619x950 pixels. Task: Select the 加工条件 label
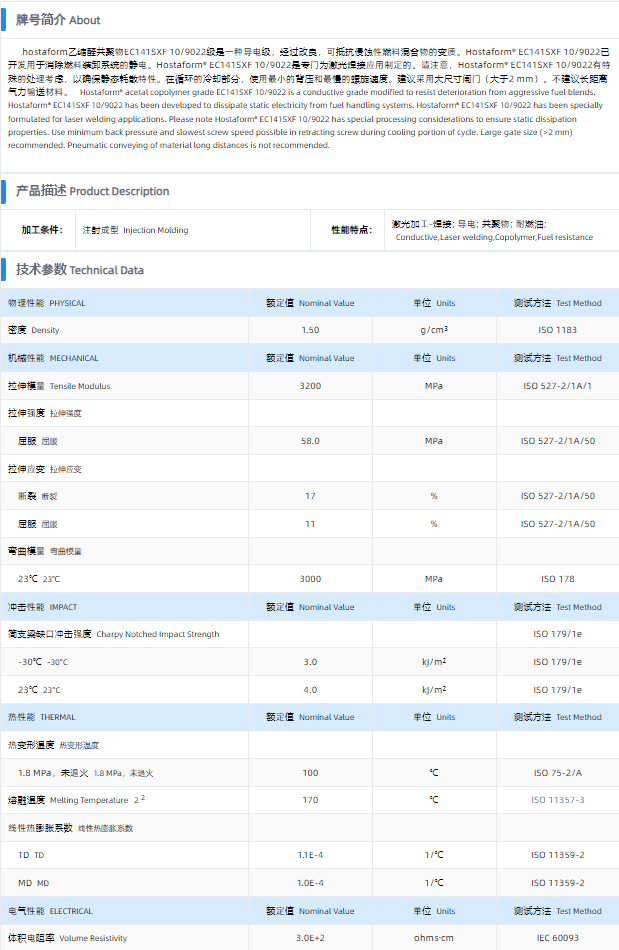click(x=42, y=230)
